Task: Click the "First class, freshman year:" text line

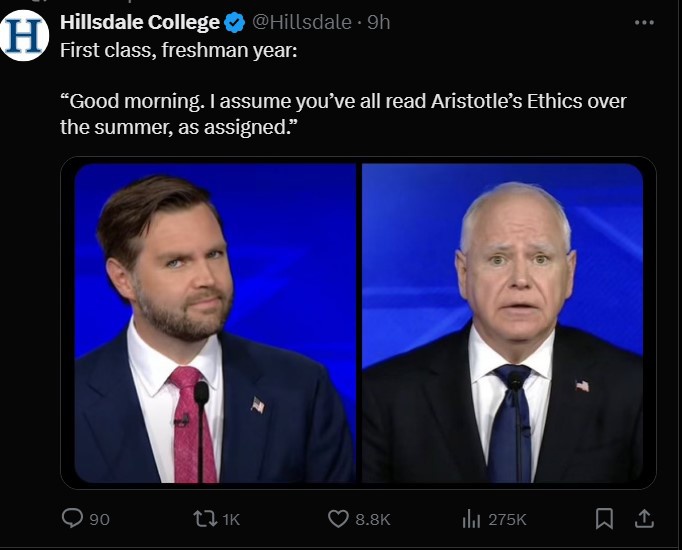Action: [179, 49]
